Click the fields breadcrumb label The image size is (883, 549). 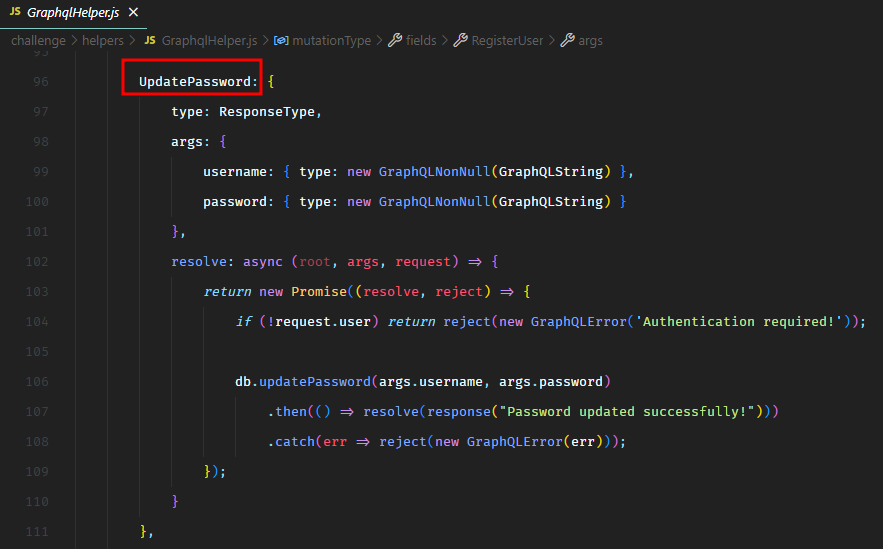pyautogui.click(x=421, y=41)
